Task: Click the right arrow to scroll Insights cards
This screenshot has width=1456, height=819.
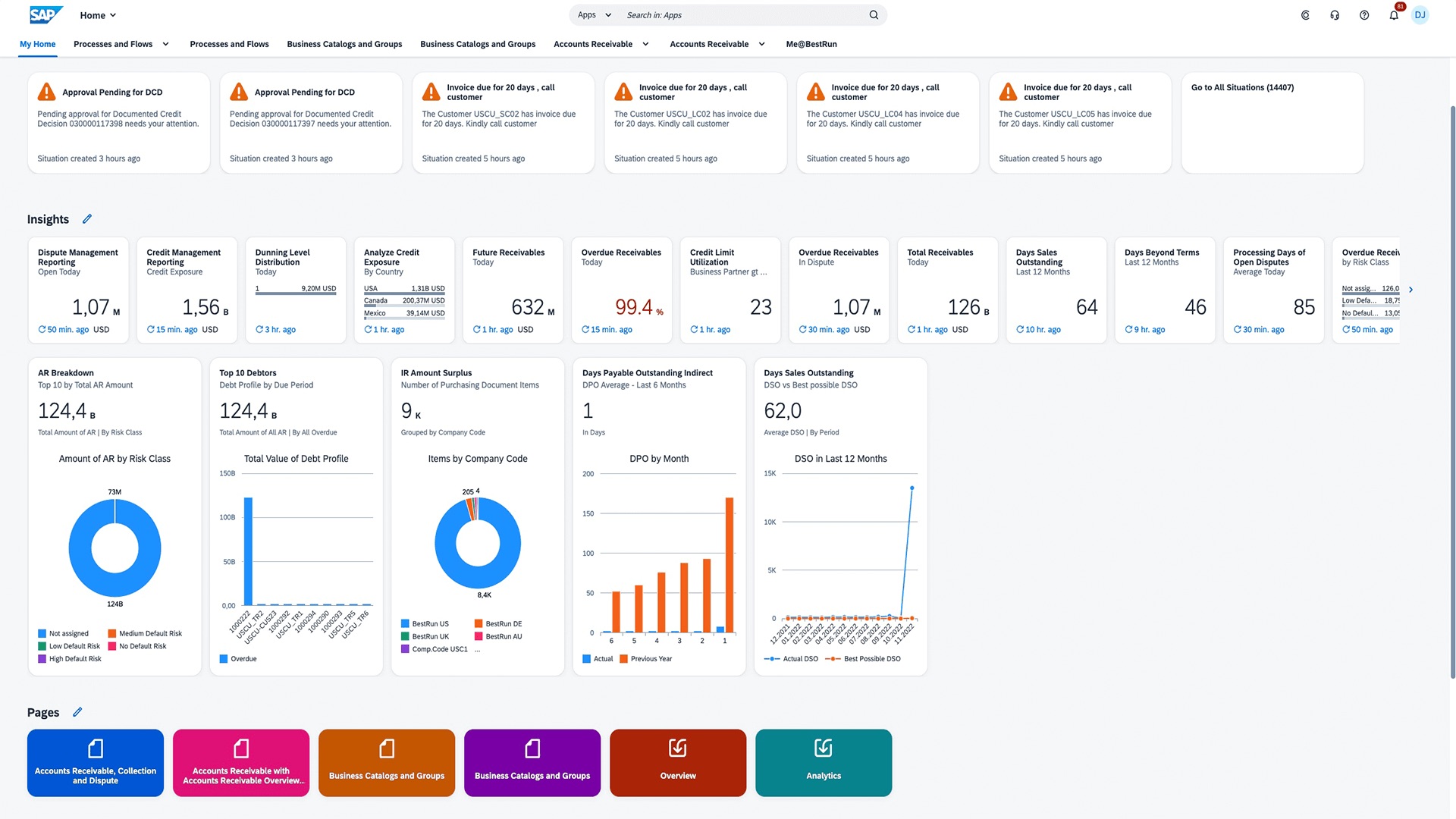Action: pyautogui.click(x=1411, y=289)
